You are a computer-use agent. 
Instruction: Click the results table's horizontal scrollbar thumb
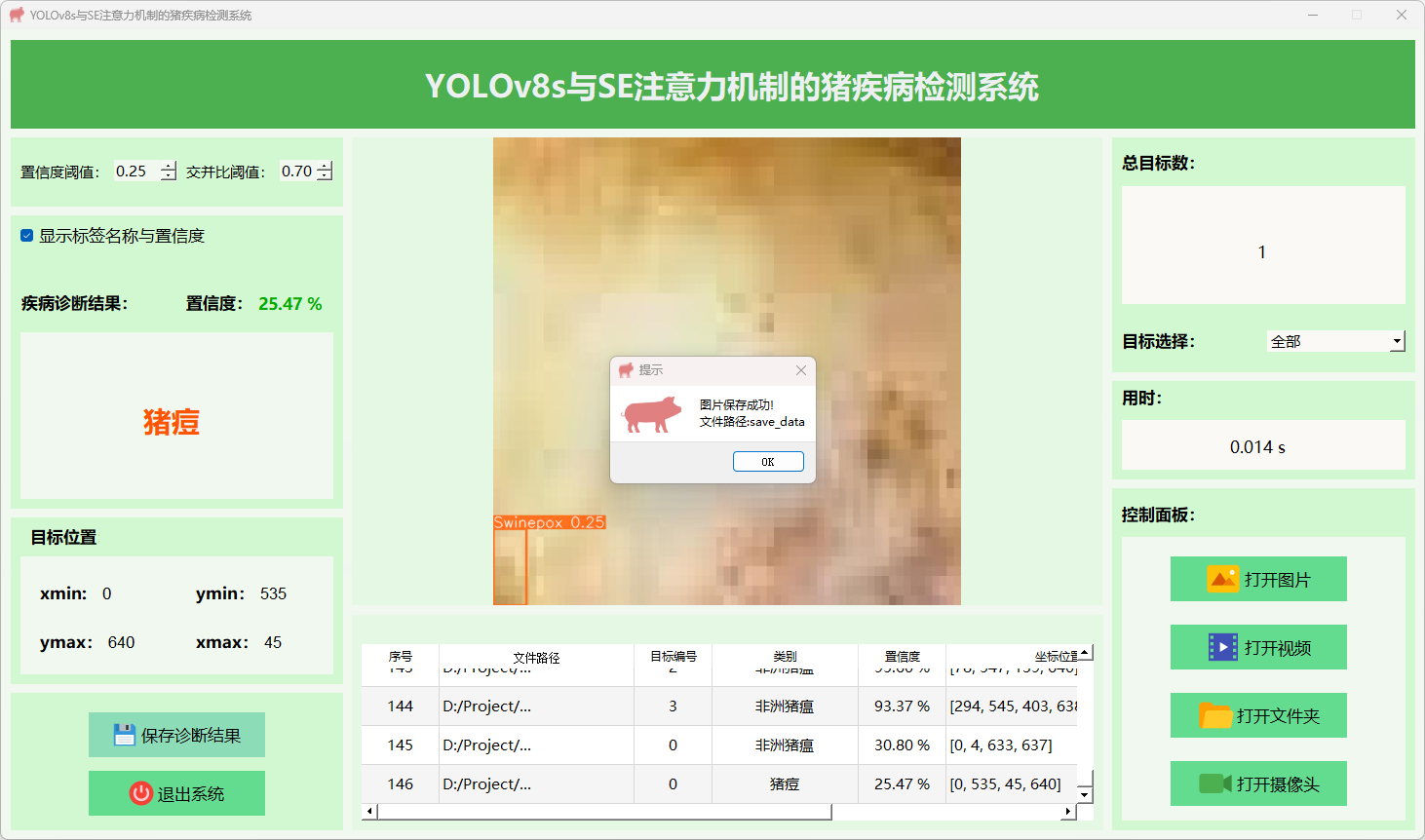604,811
